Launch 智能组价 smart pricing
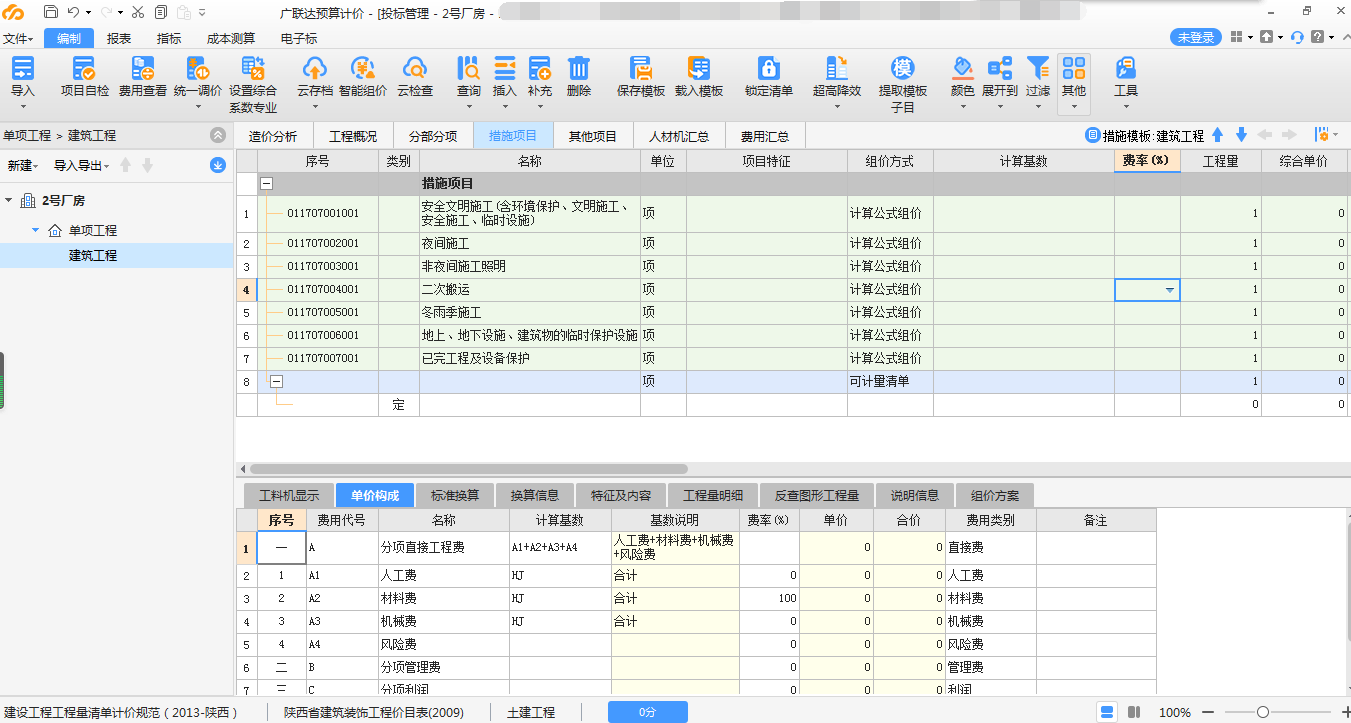Viewport: 1351px width, 723px height. tap(363, 77)
